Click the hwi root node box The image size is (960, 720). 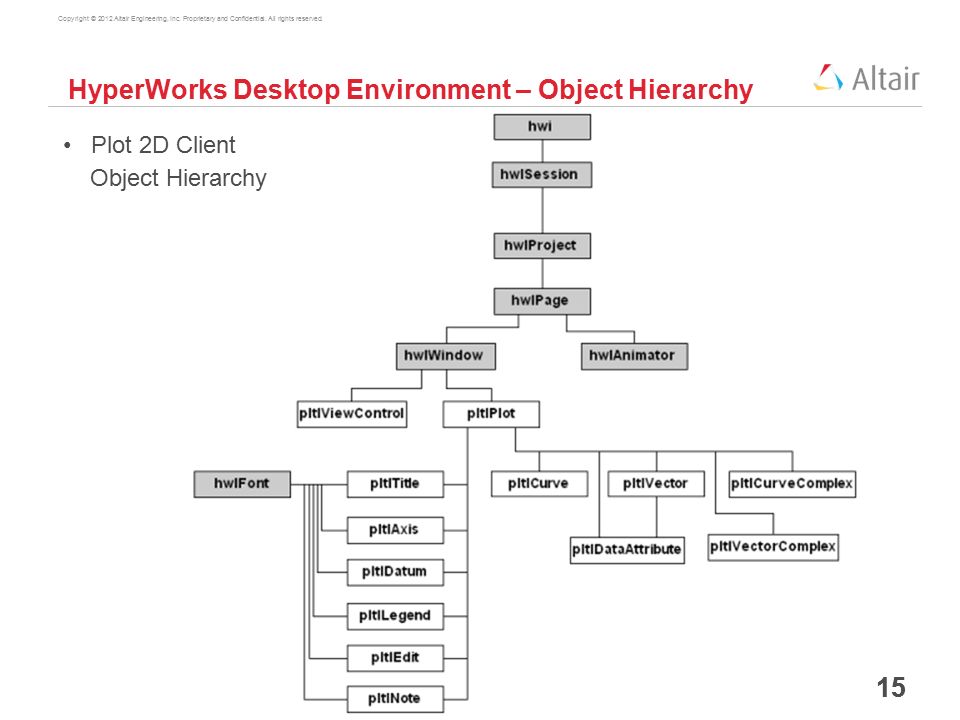pyautogui.click(x=542, y=127)
